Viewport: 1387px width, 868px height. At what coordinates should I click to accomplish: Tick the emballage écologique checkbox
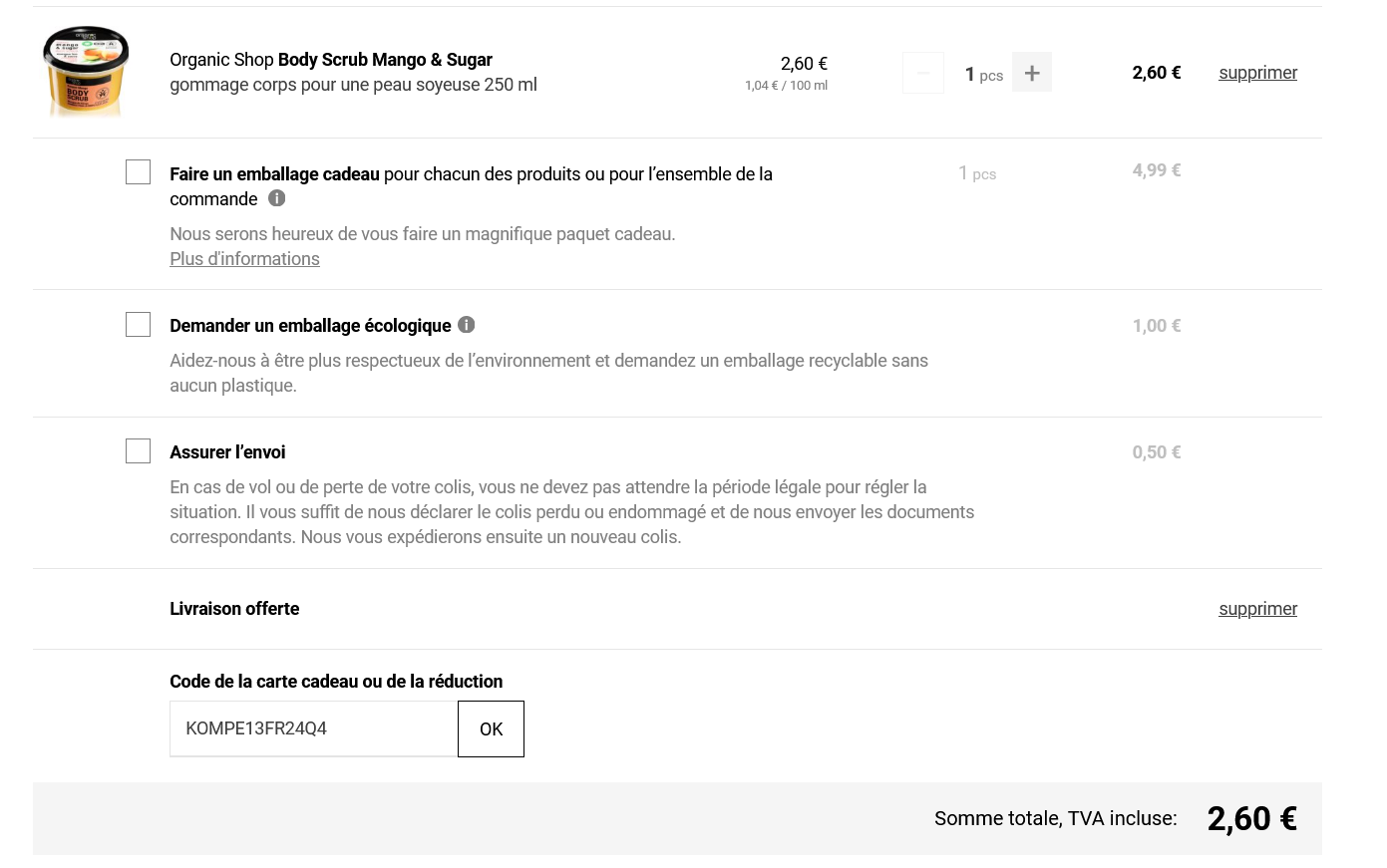pos(139,325)
